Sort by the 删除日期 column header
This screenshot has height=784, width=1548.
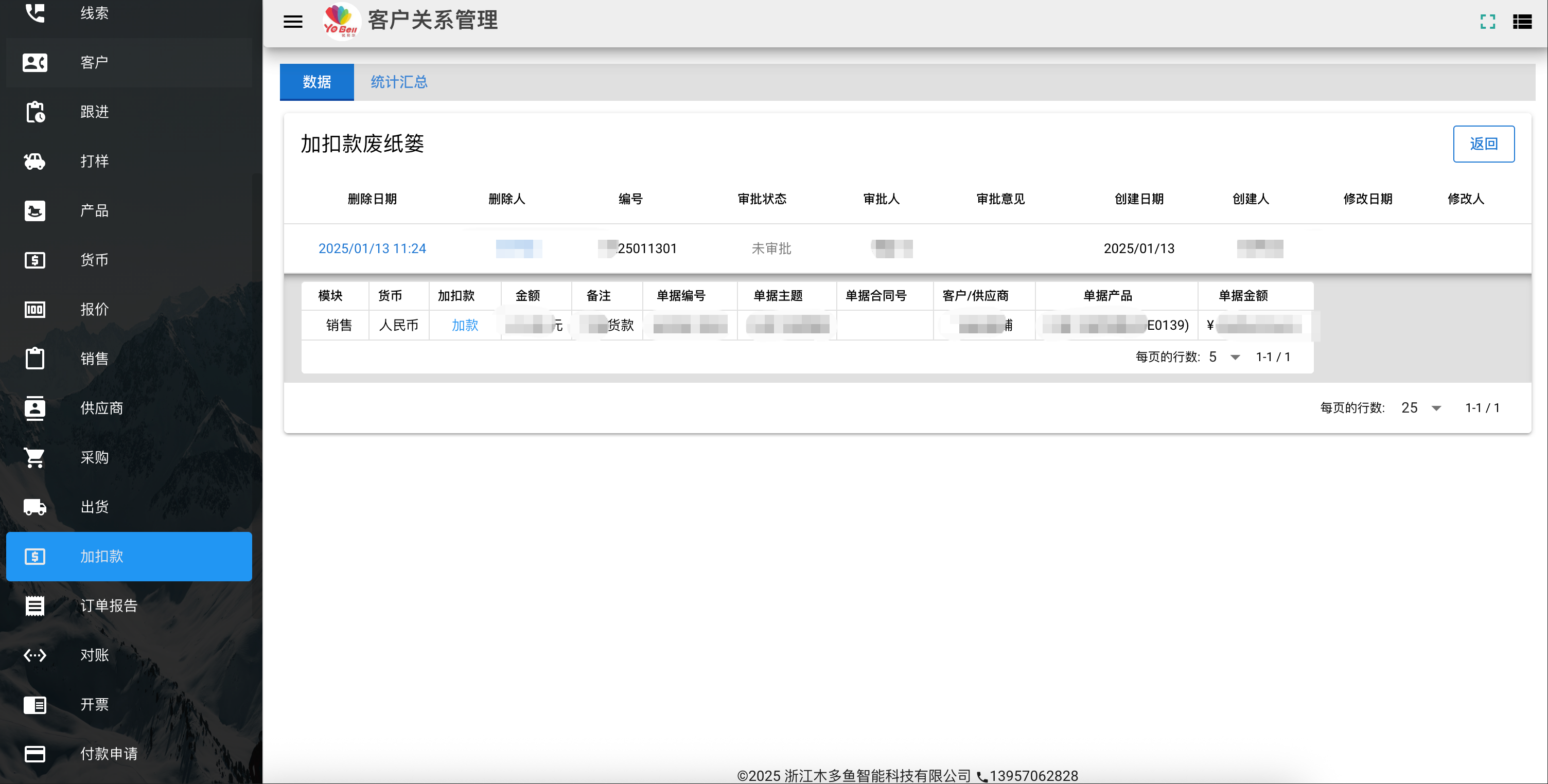coord(372,199)
